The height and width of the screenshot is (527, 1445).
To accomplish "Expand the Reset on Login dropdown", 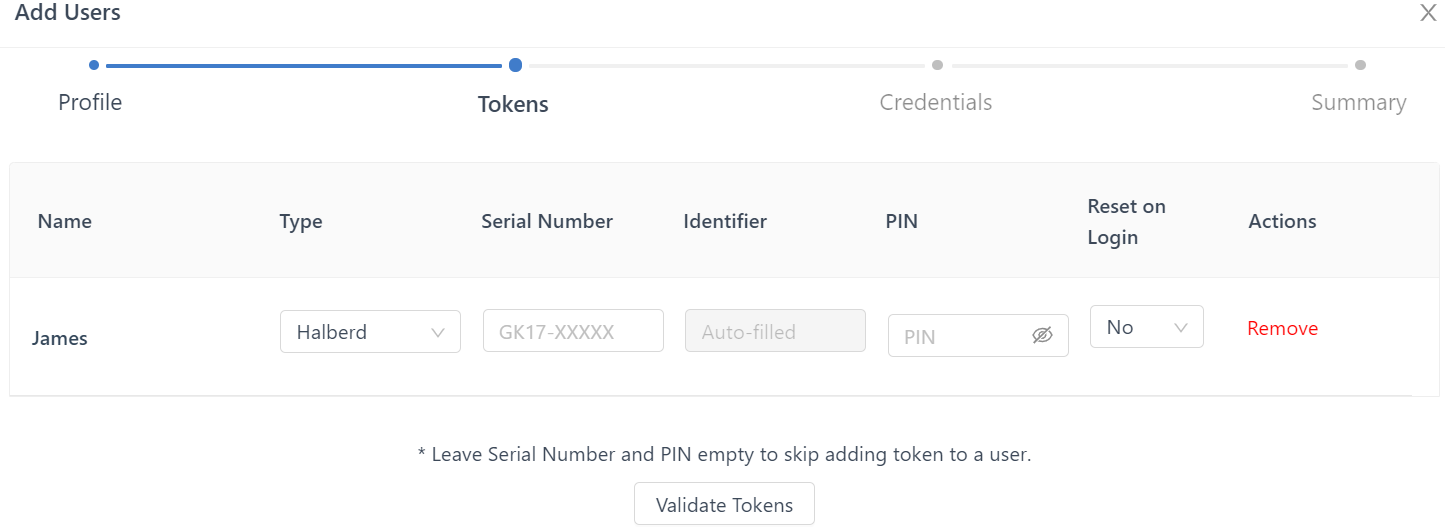I will point(1146,327).
